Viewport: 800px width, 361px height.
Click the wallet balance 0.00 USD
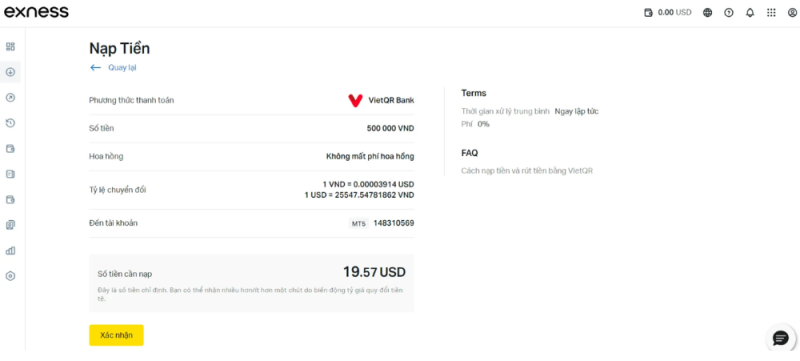coord(668,13)
